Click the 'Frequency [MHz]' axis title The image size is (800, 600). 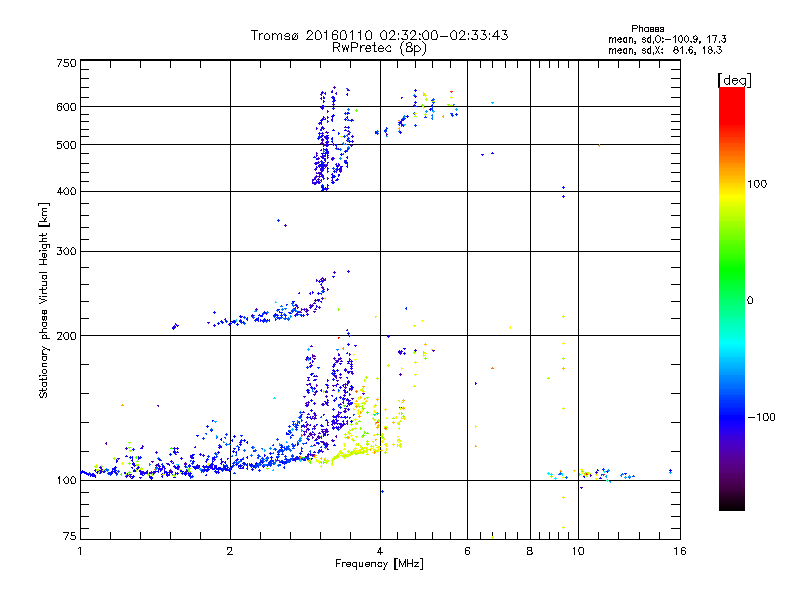(379, 564)
